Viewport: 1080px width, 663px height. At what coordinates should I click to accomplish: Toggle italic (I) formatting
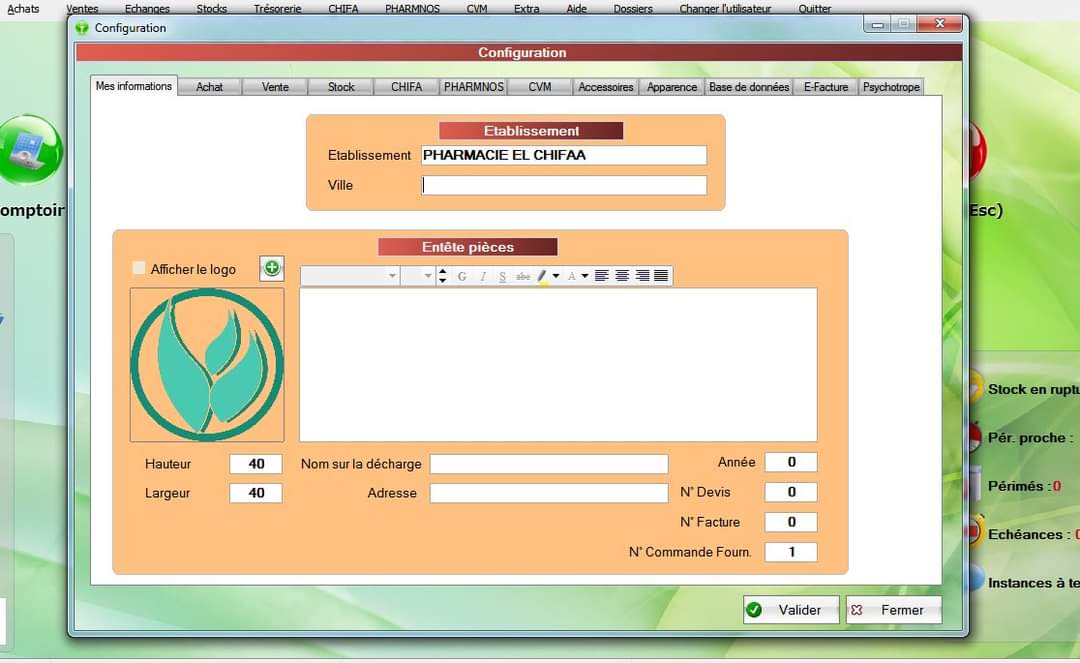483,276
